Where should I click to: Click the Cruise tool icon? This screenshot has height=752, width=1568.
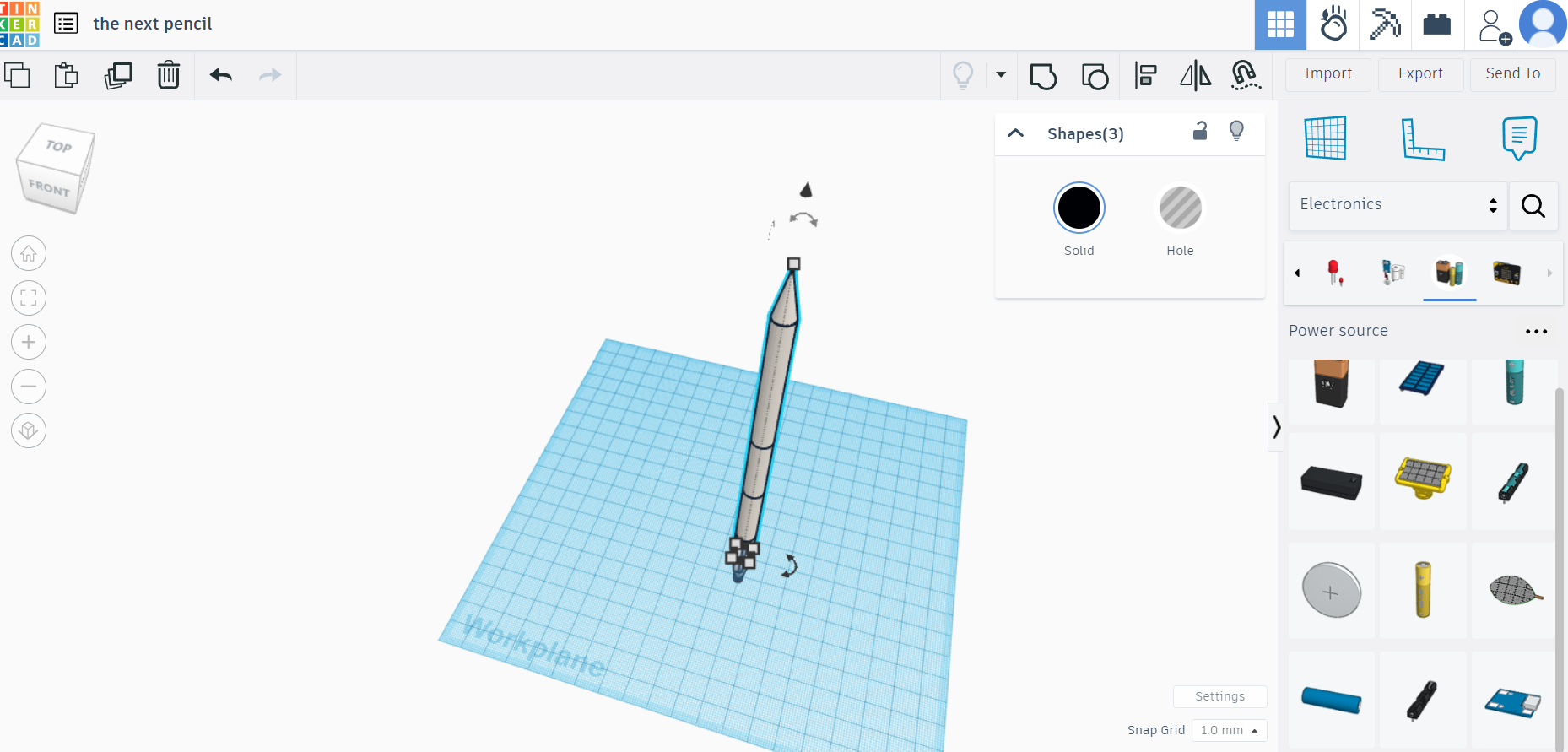(1246, 75)
